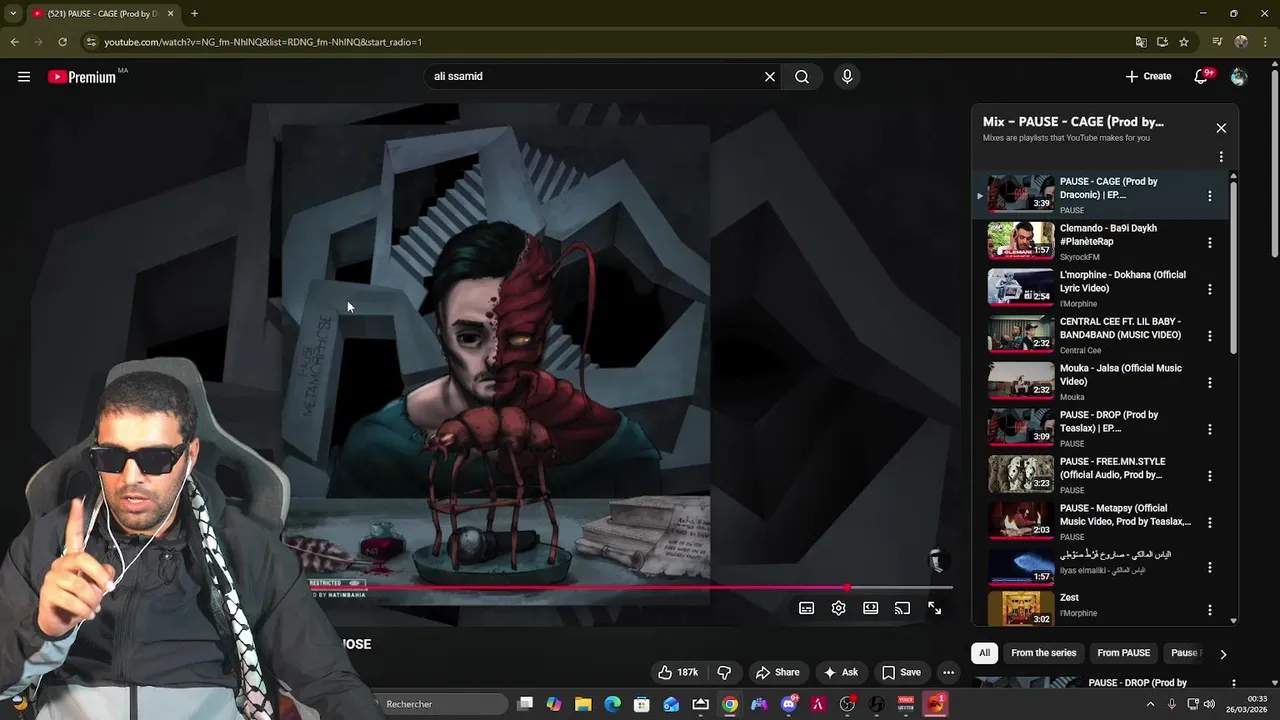Reload the page
The image size is (1280, 720).
(62, 42)
